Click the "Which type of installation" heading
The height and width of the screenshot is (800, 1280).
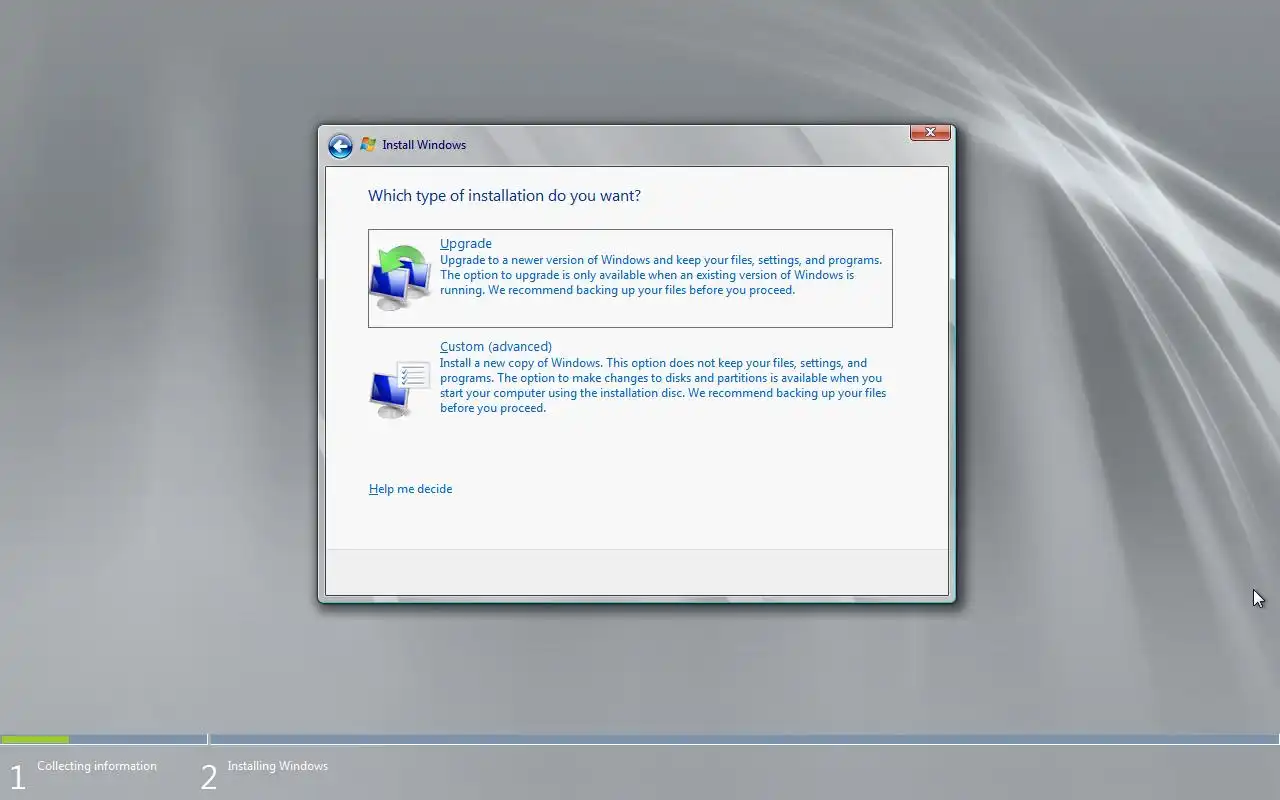click(504, 195)
